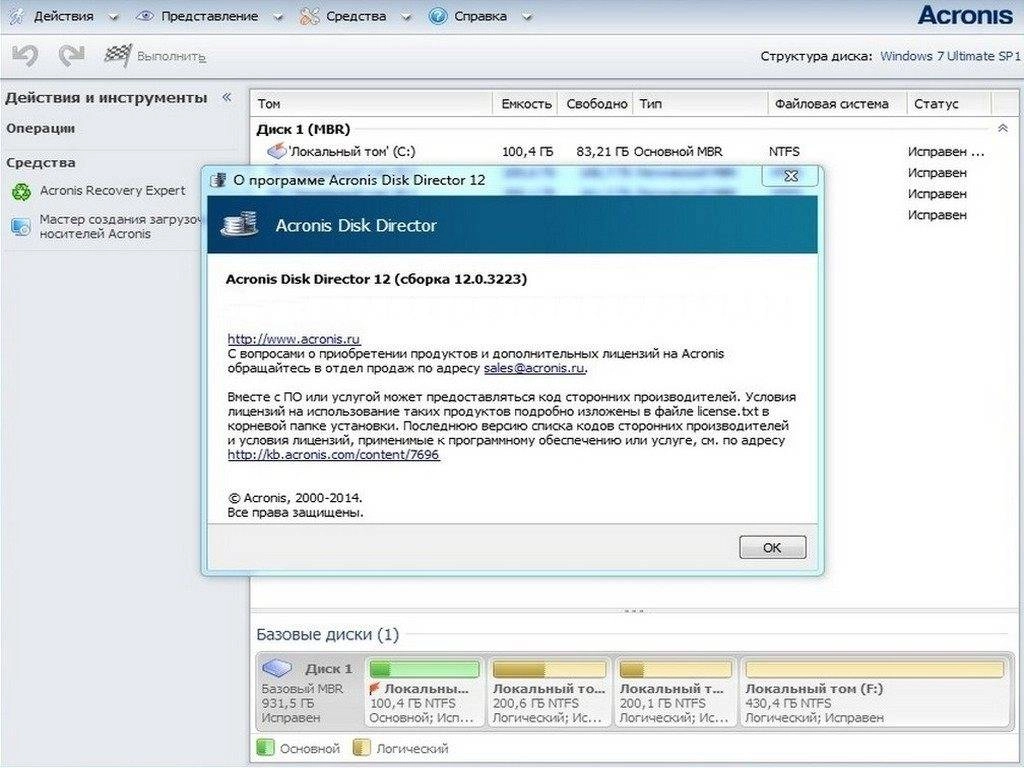Click the Базовые диски (1) heading

point(327,635)
